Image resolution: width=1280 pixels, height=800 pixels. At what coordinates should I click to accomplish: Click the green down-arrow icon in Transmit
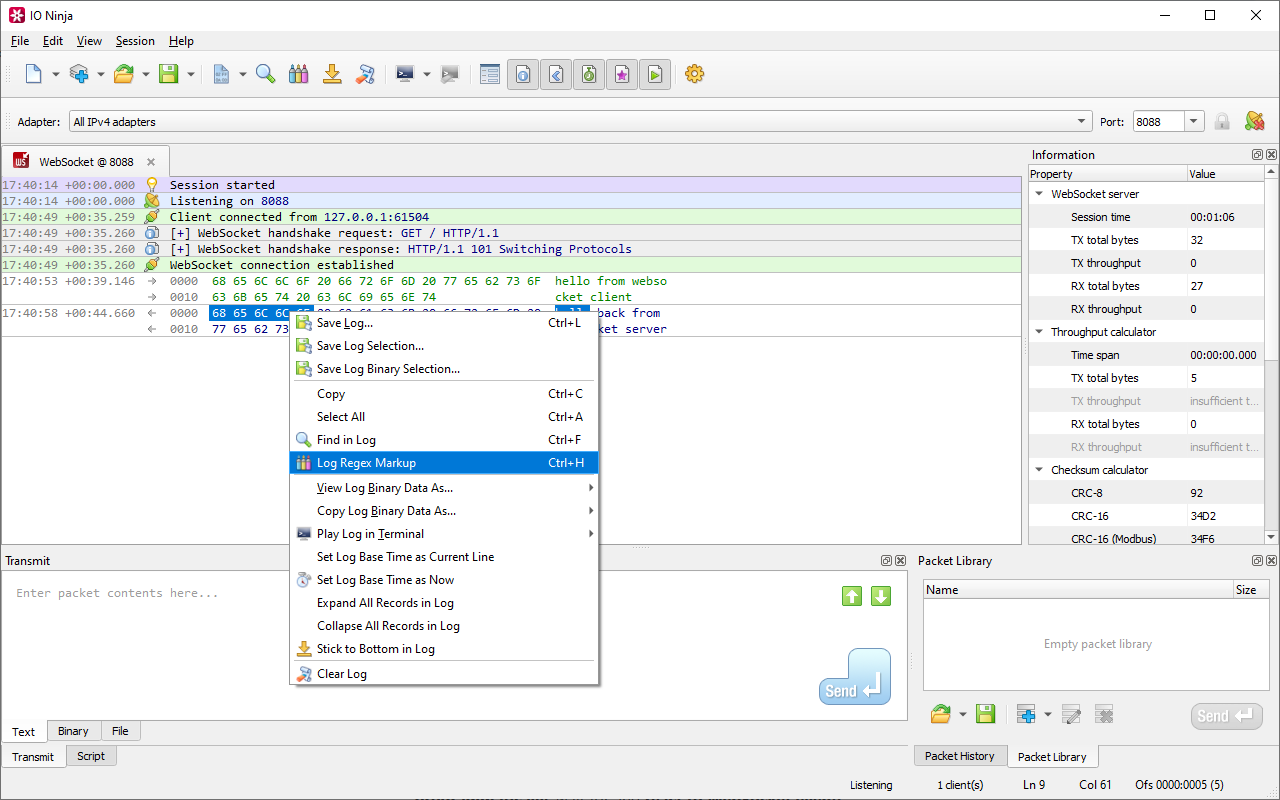pyautogui.click(x=881, y=596)
